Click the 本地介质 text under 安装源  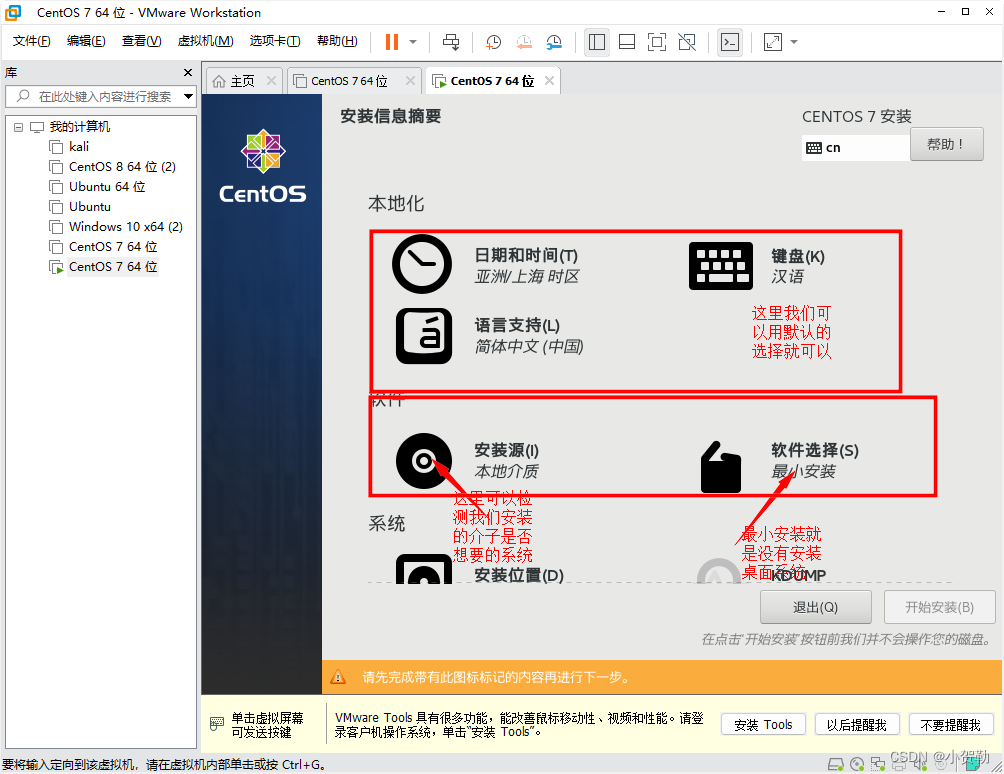pos(506,472)
